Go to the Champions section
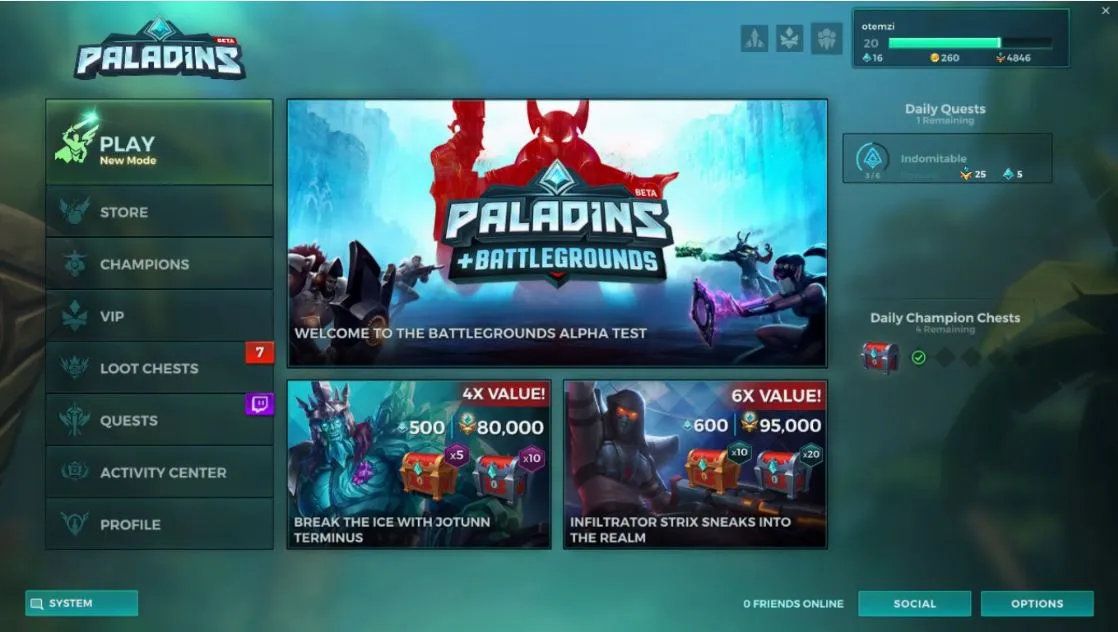The height and width of the screenshot is (632, 1118). click(159, 264)
